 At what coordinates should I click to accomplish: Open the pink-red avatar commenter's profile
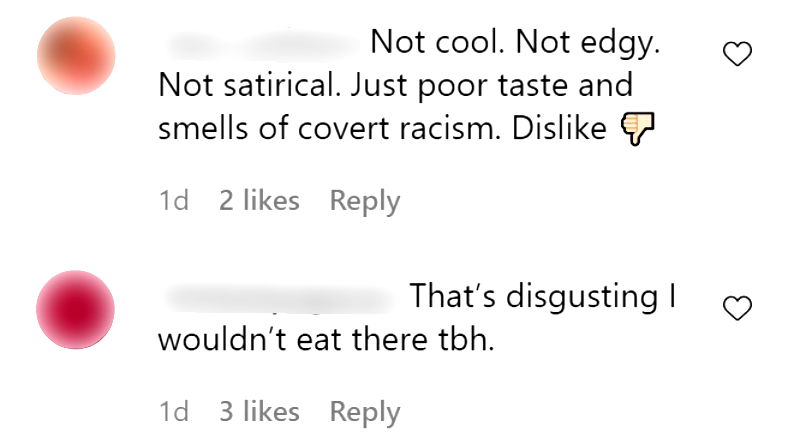click(x=76, y=310)
